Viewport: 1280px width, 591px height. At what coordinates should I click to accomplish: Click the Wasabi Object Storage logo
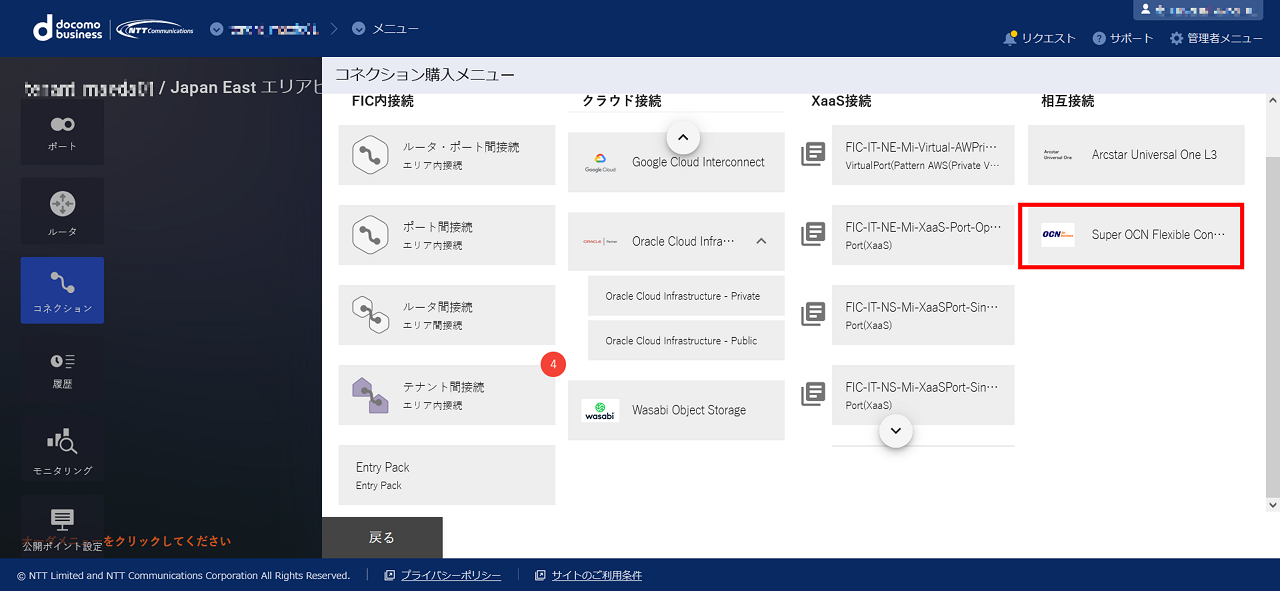(600, 410)
